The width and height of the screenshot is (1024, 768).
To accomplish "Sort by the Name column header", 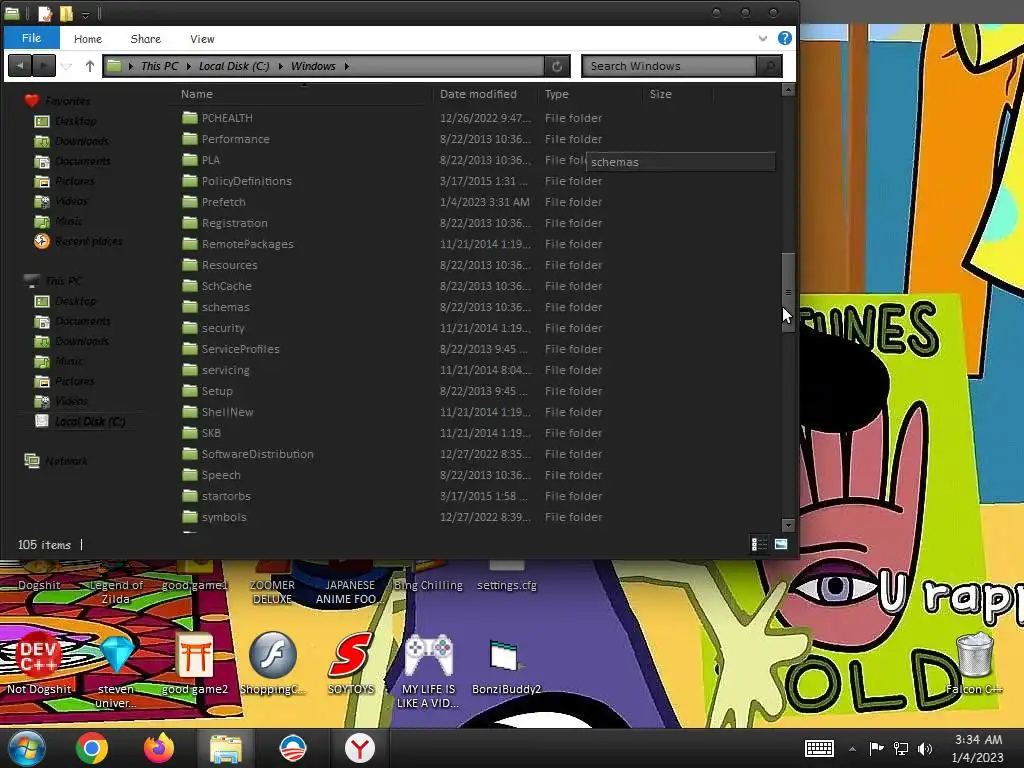I will pyautogui.click(x=197, y=94).
